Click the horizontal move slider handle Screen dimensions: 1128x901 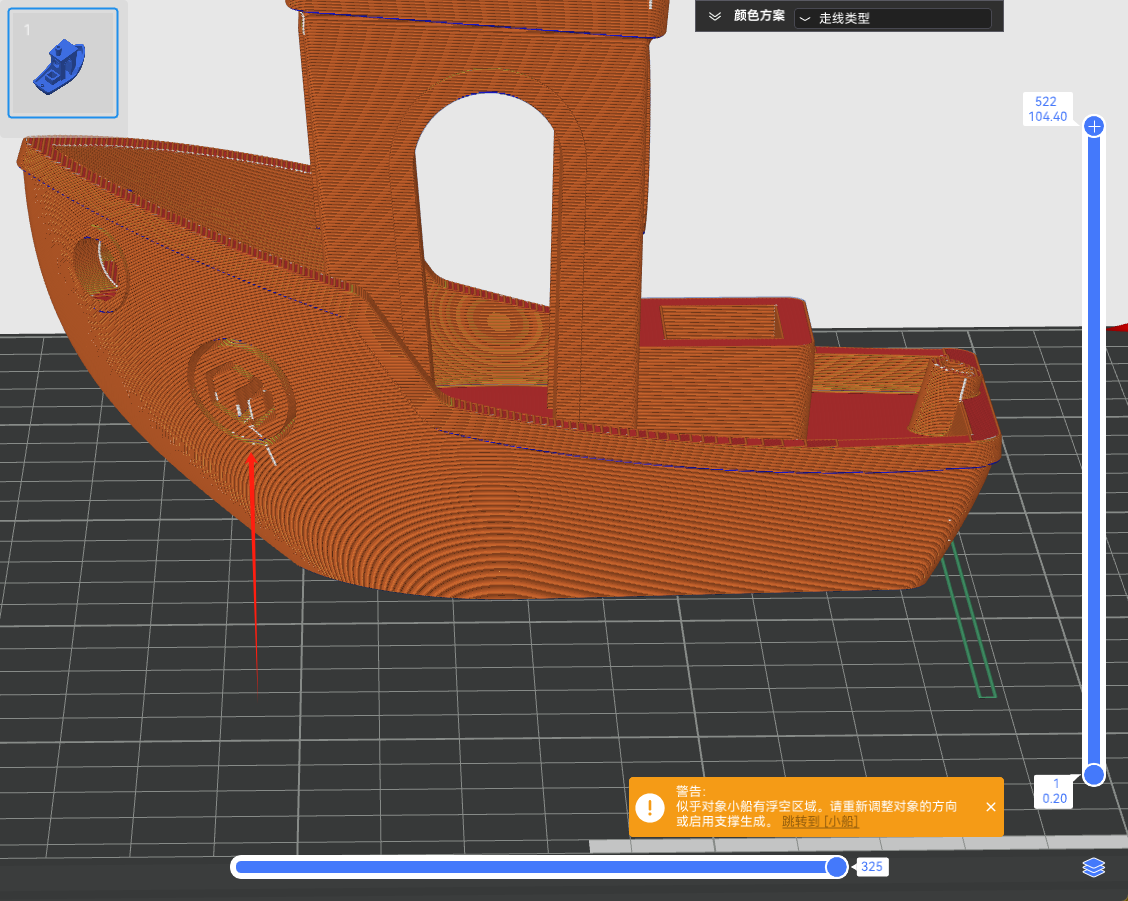[x=836, y=867]
